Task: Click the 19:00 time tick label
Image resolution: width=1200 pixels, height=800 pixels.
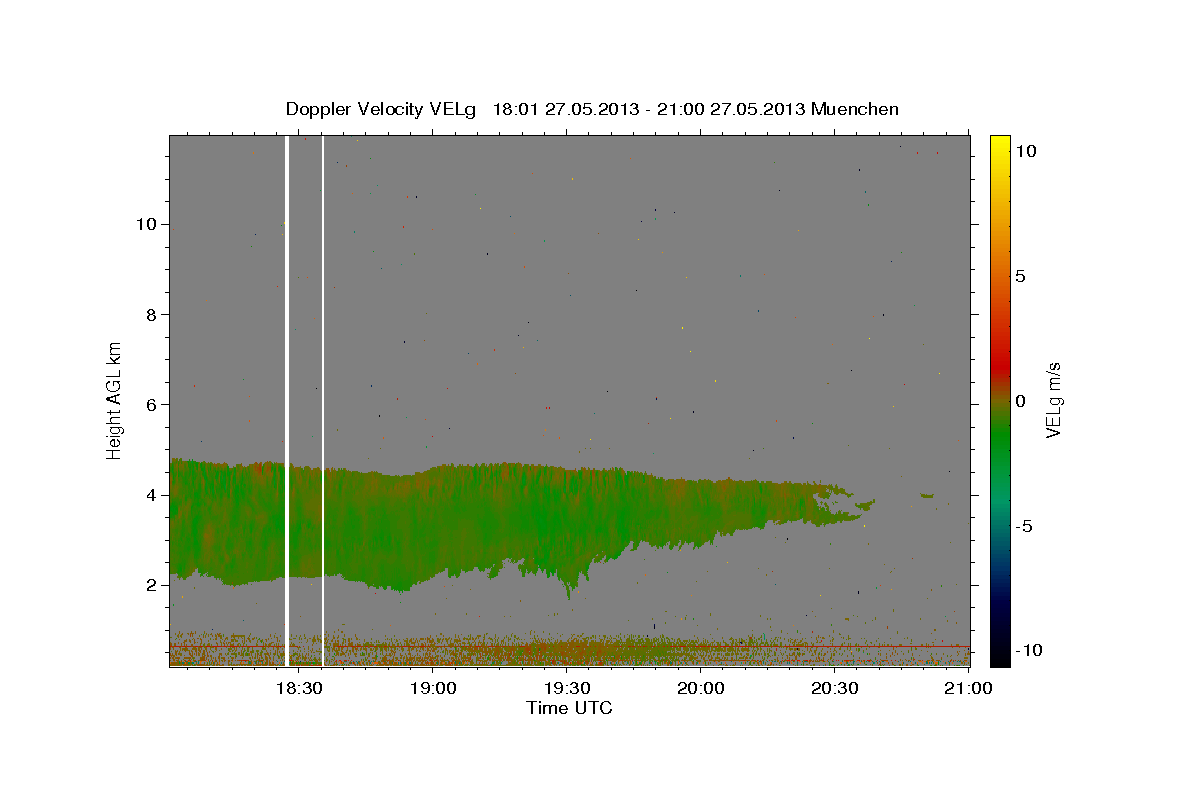Action: pos(433,688)
